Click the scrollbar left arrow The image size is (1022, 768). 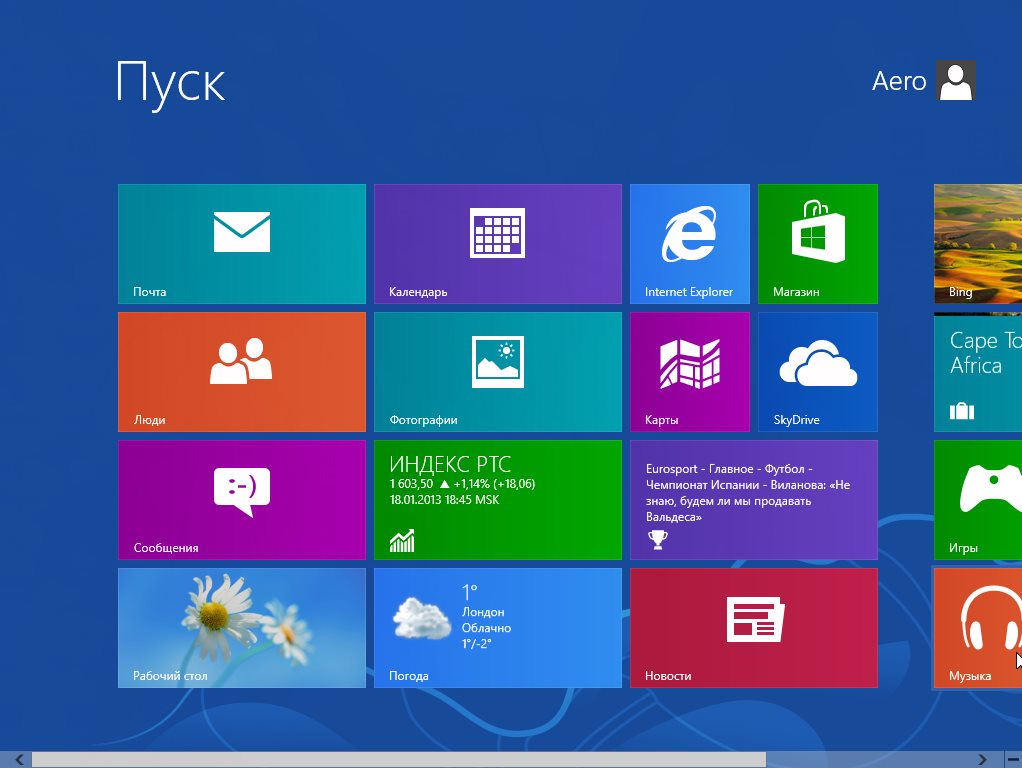19,760
